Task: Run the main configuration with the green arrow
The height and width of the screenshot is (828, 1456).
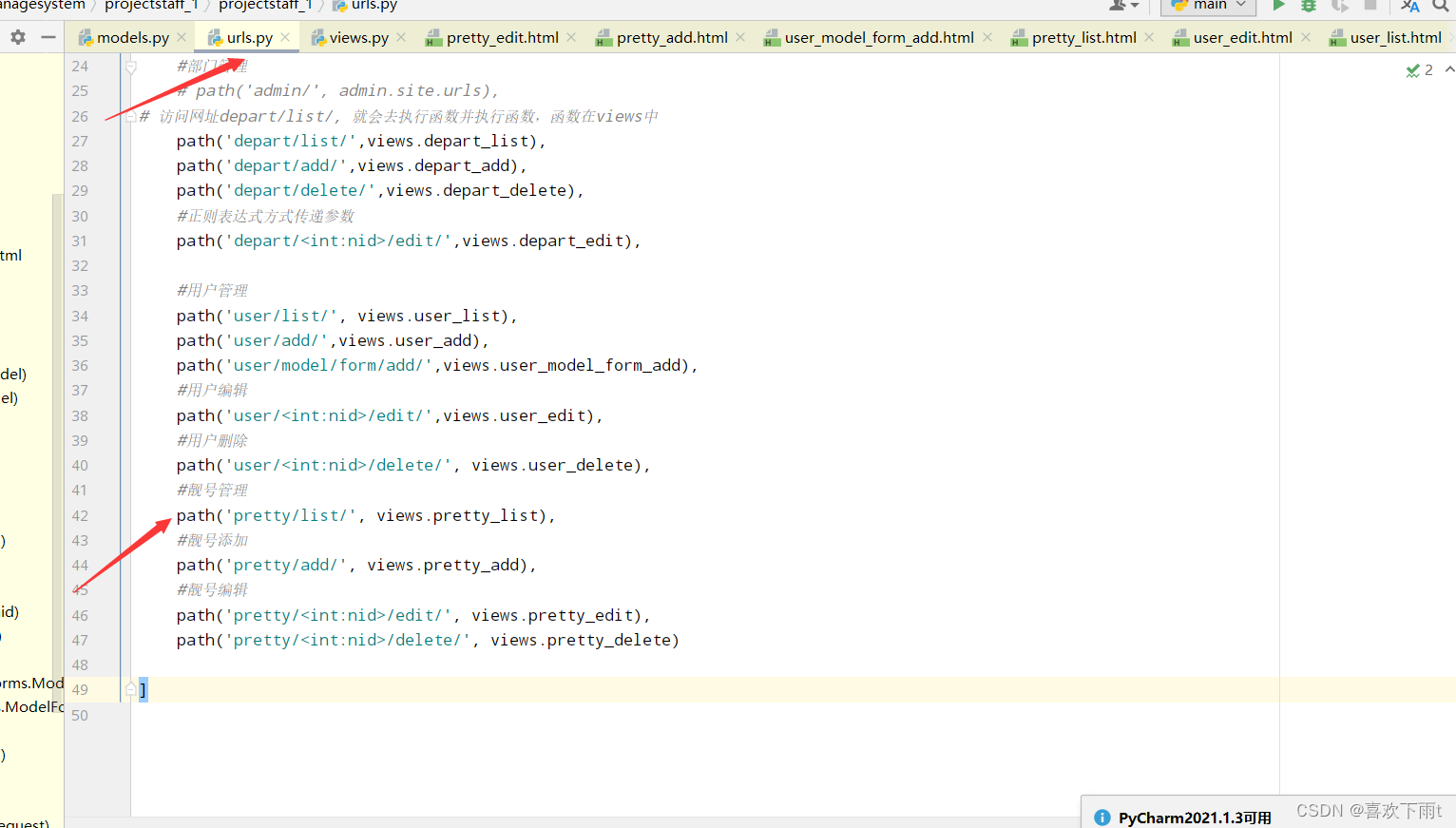Action: point(1279,6)
